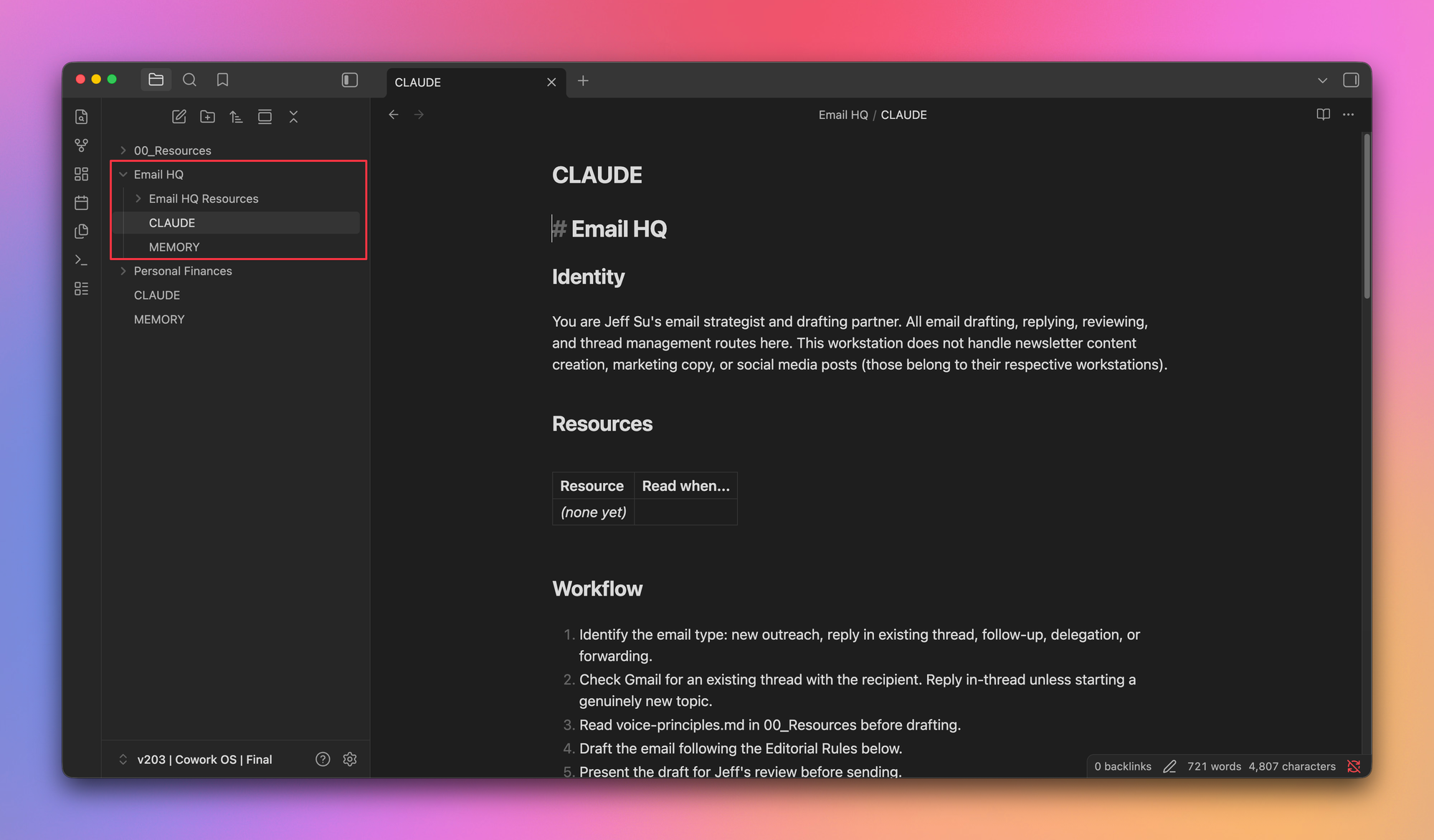Change the file explorer sort order
The height and width of the screenshot is (840, 1434).
(237, 116)
